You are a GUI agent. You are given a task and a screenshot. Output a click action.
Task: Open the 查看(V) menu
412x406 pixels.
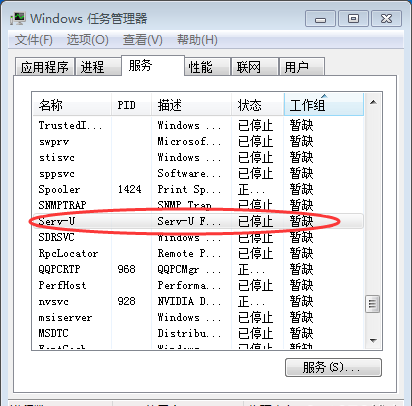point(142,40)
